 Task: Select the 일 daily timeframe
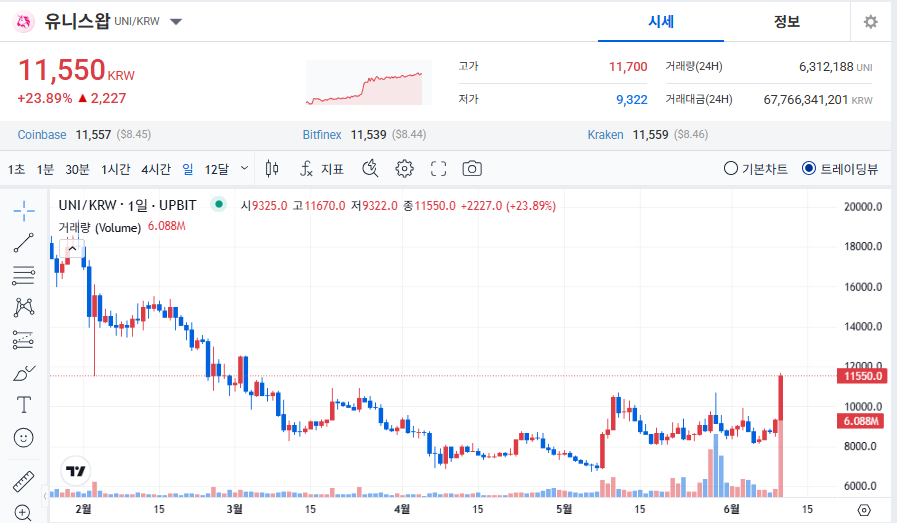click(x=188, y=169)
